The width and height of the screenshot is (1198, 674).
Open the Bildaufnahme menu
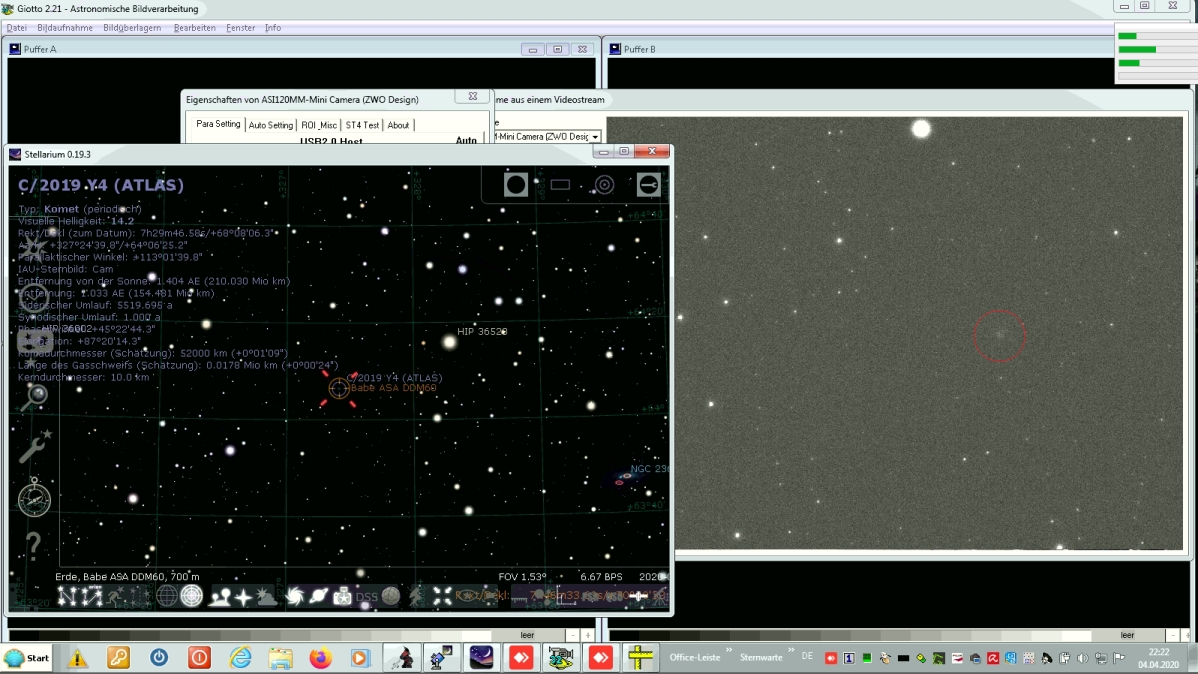65,28
